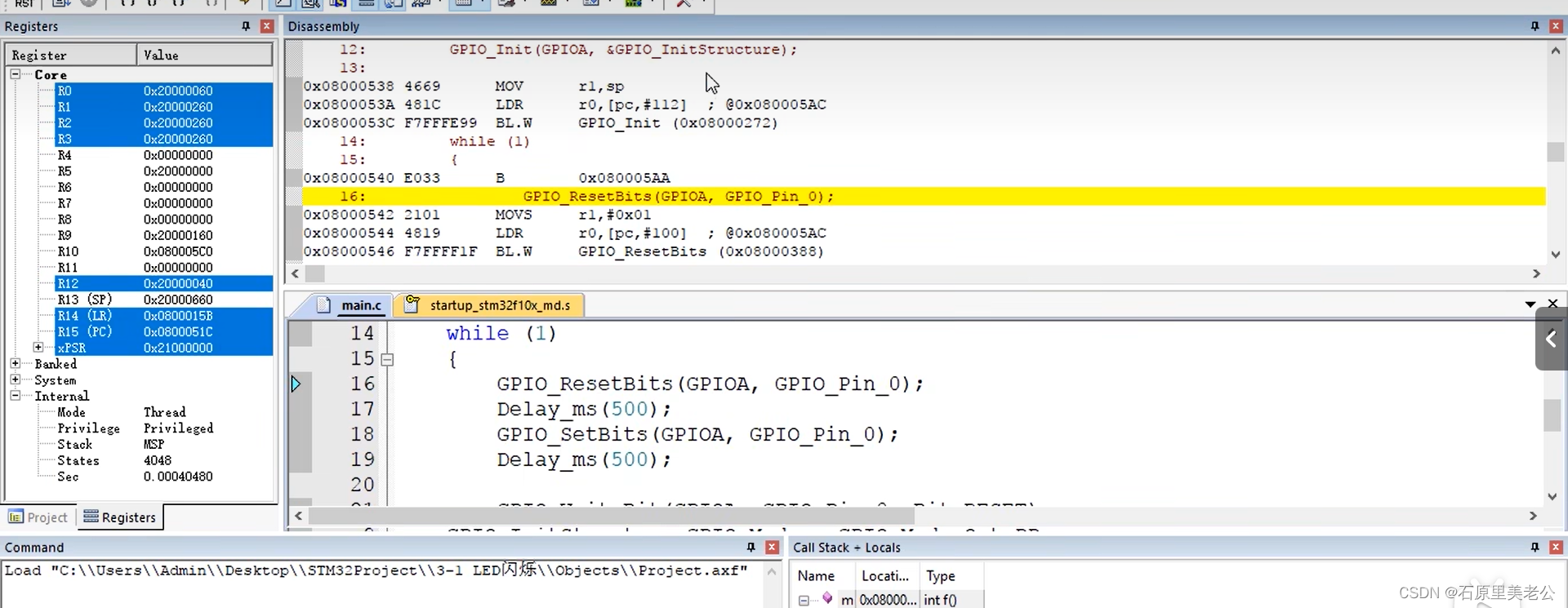This screenshot has height=608, width=1568.
Task: Select register R10 row
Action: point(164,251)
